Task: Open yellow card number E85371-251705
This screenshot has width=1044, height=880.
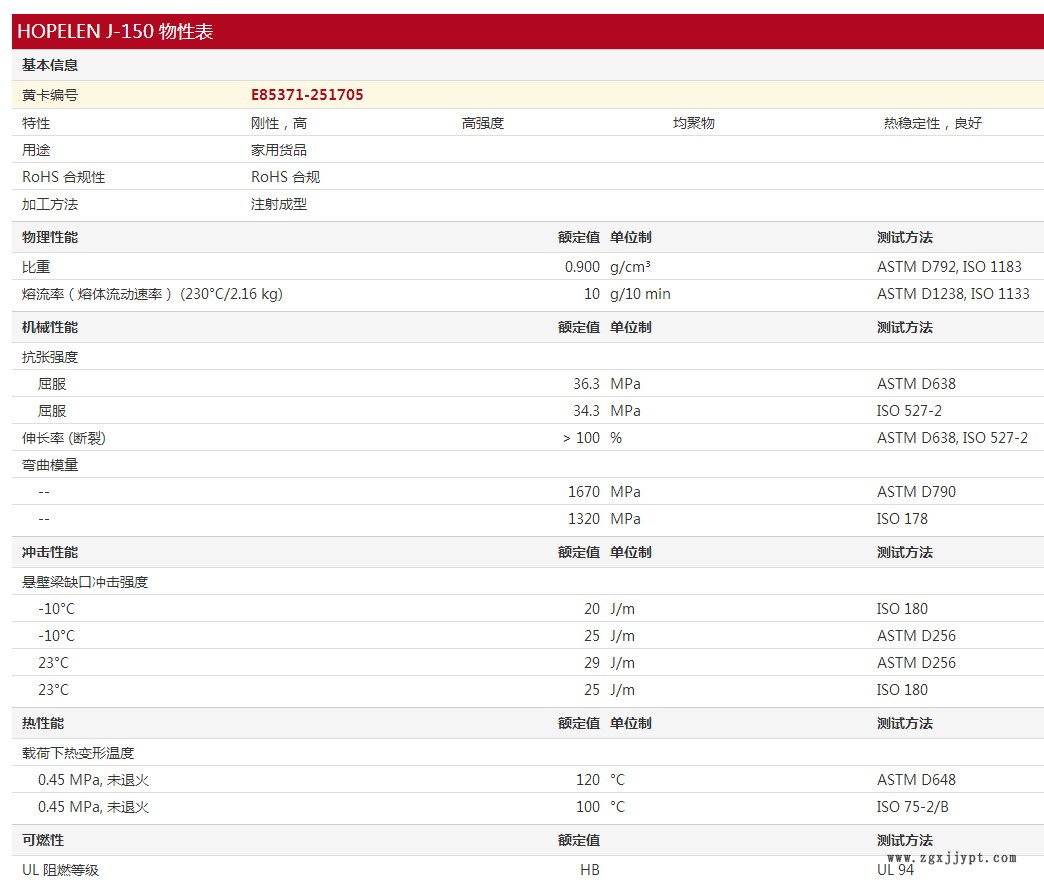Action: tap(307, 95)
